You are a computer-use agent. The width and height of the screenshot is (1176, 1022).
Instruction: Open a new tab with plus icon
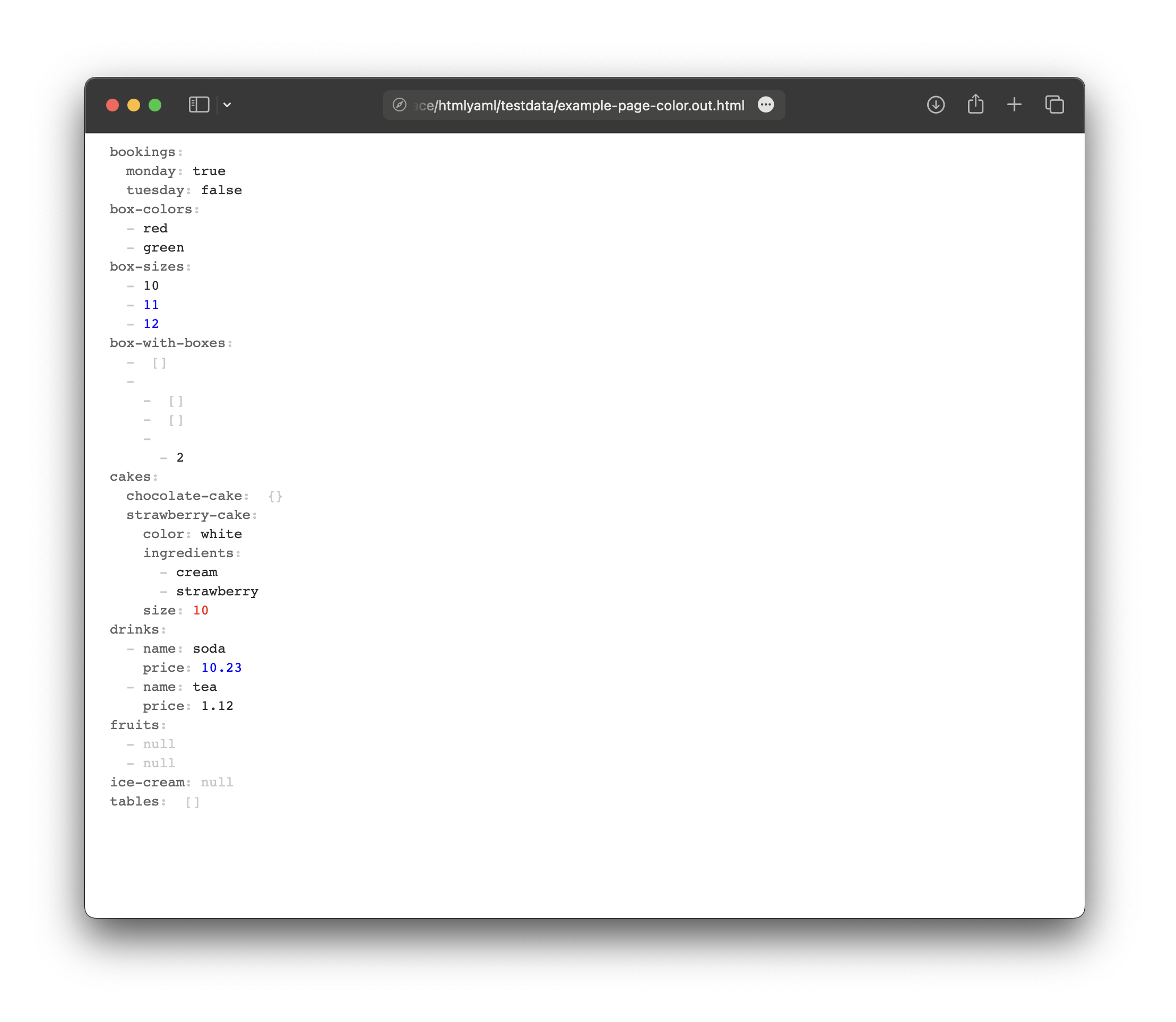[1014, 105]
